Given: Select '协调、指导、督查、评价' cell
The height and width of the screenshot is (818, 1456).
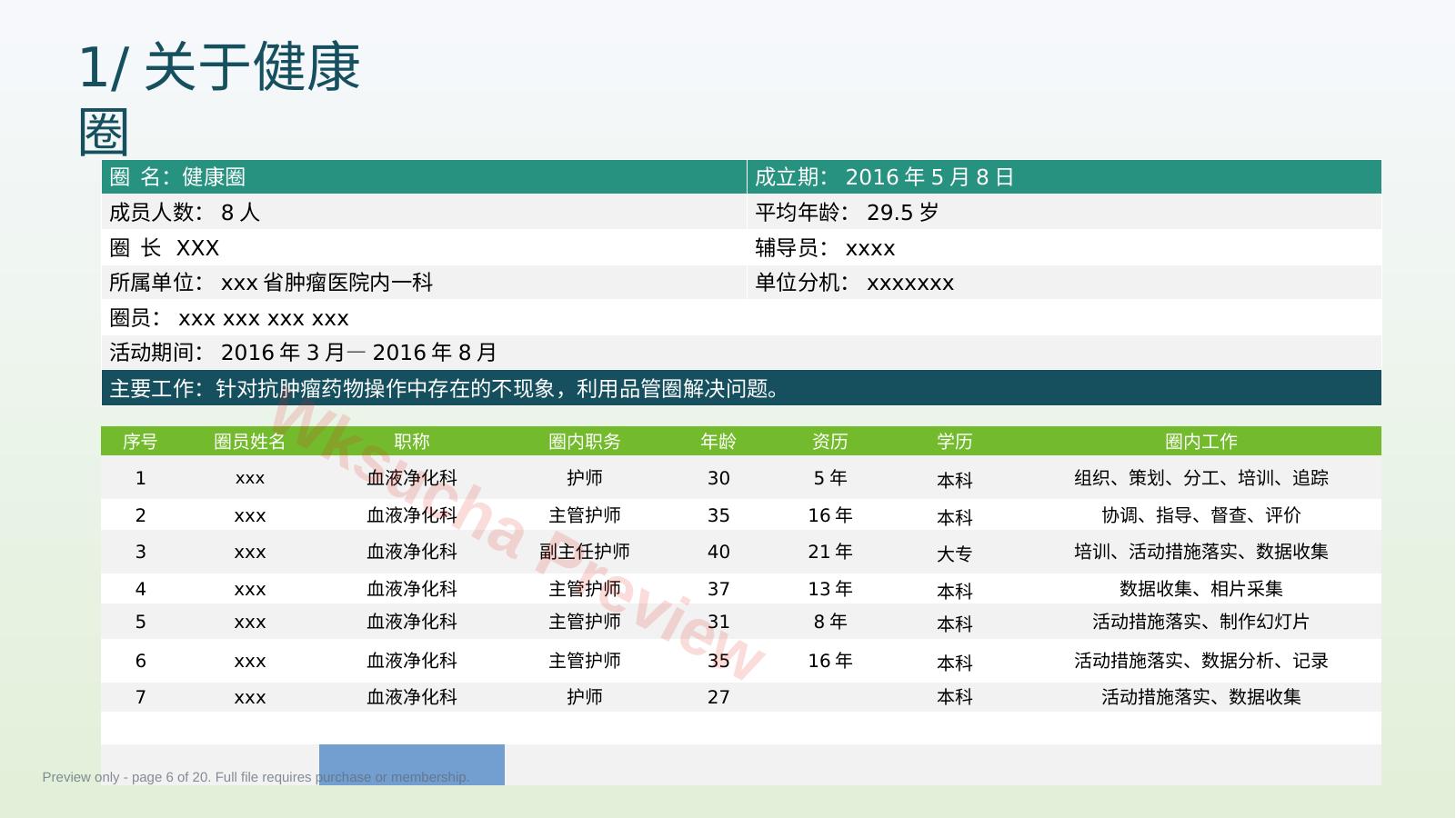Looking at the screenshot, I should (x=1201, y=514).
